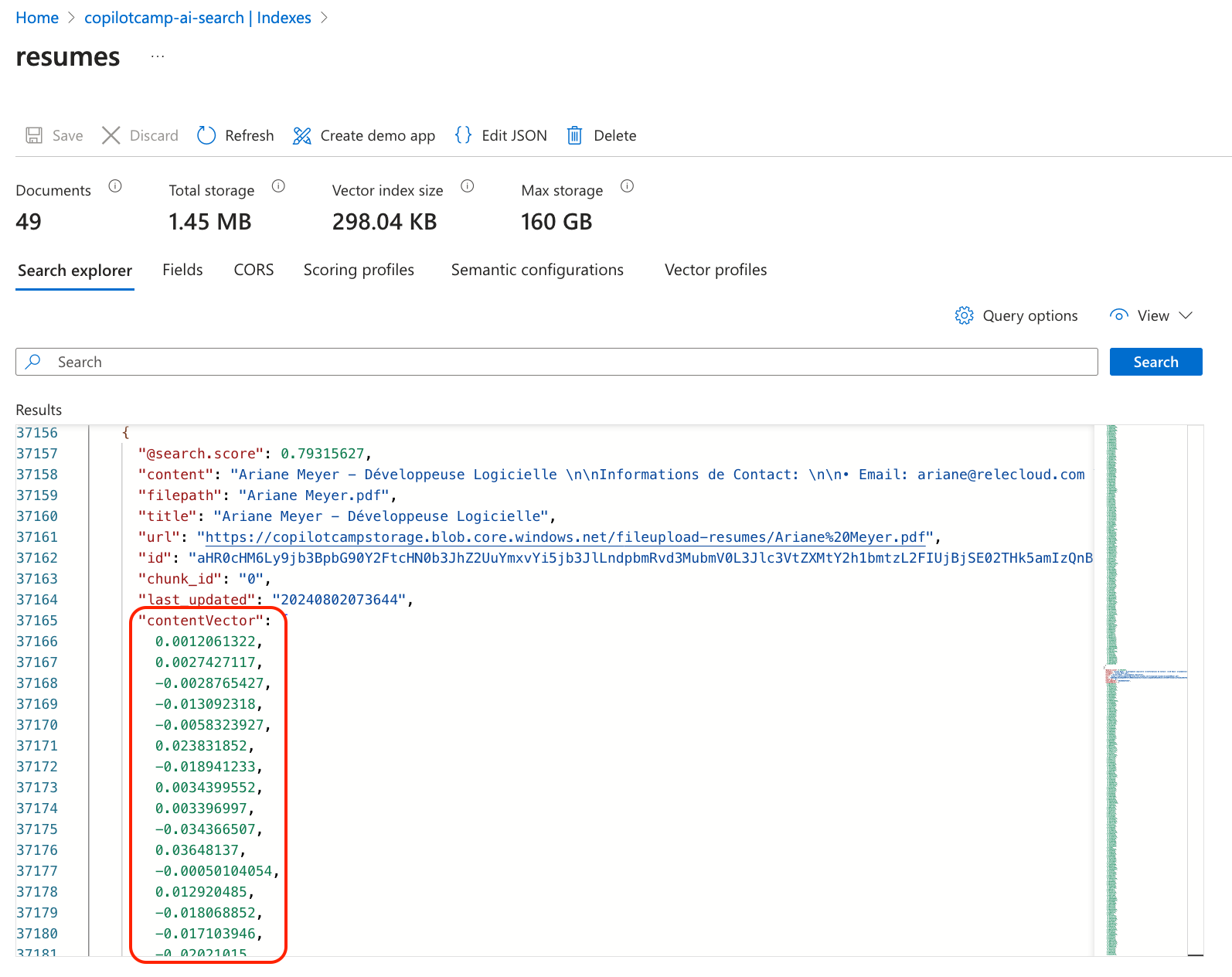
Task: Click the "20240802073644" last_updated value
Action: pos(339,600)
